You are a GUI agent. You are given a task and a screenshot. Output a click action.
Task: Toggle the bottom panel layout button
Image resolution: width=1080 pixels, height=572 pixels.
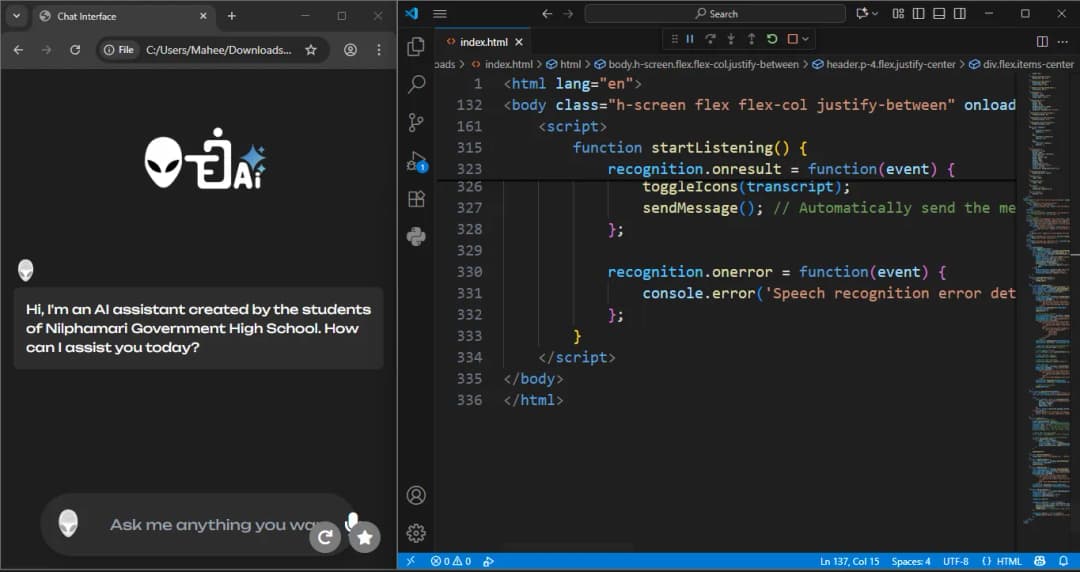tap(938, 14)
